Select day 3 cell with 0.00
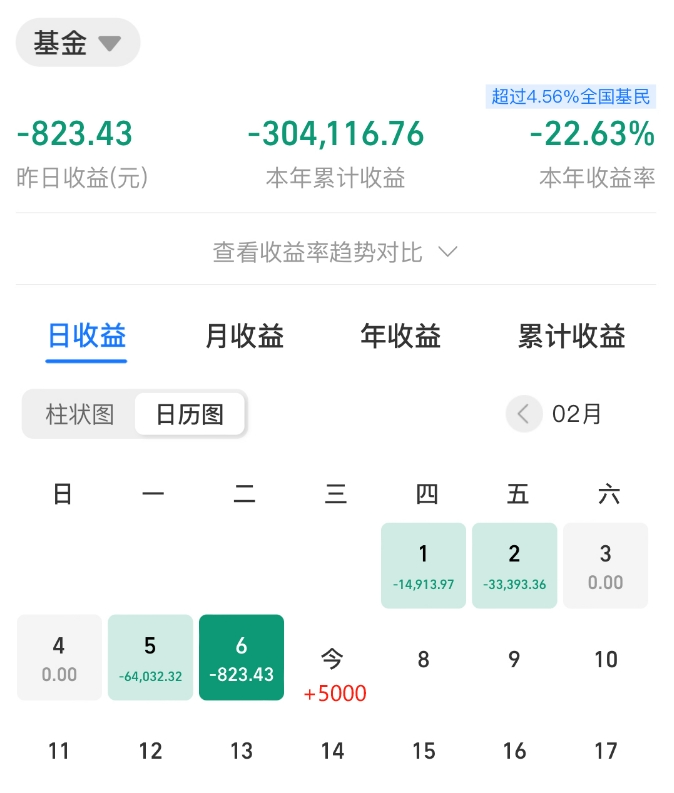The image size is (674, 793). (605, 565)
